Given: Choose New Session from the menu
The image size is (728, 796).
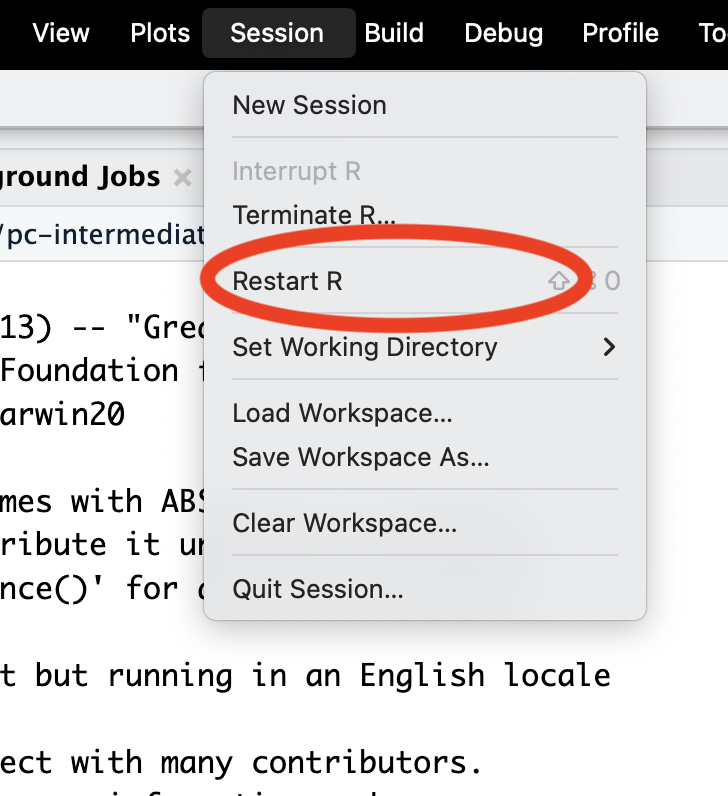Looking at the screenshot, I should (309, 105).
